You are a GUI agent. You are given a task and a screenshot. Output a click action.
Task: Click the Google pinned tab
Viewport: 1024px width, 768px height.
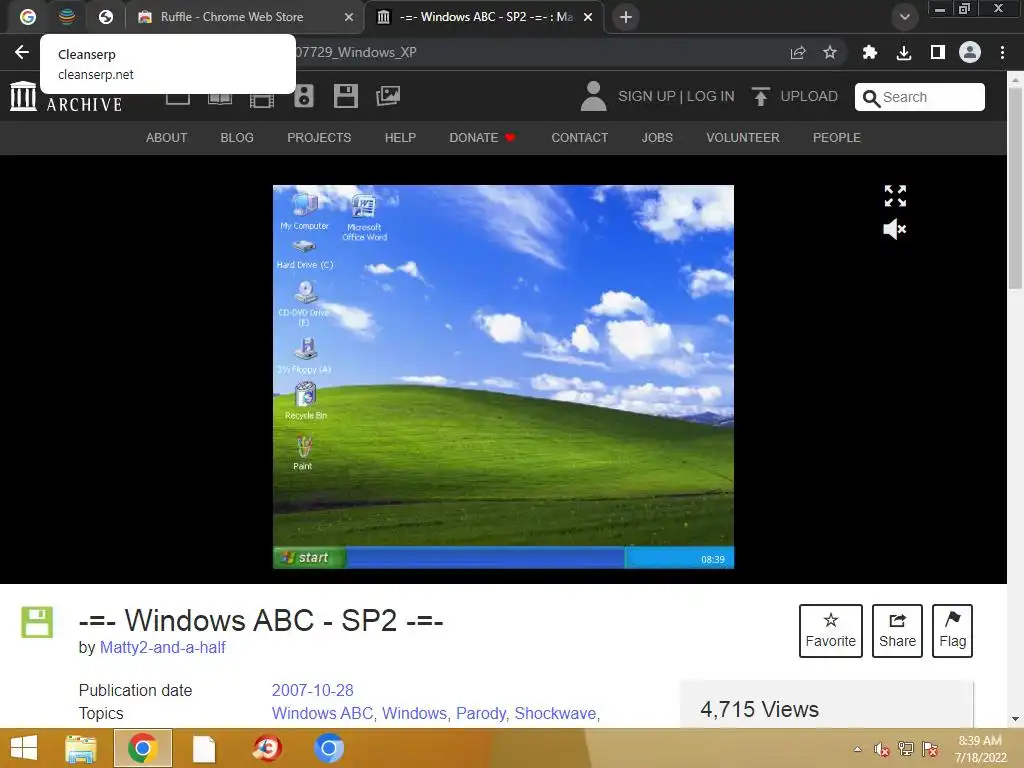coord(27,17)
